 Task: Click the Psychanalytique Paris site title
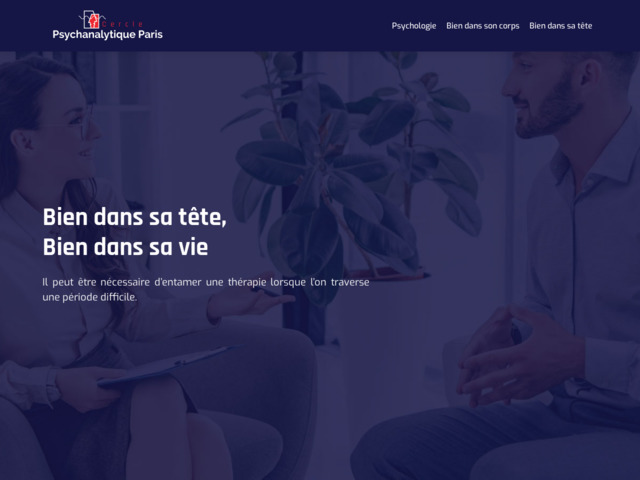(107, 35)
